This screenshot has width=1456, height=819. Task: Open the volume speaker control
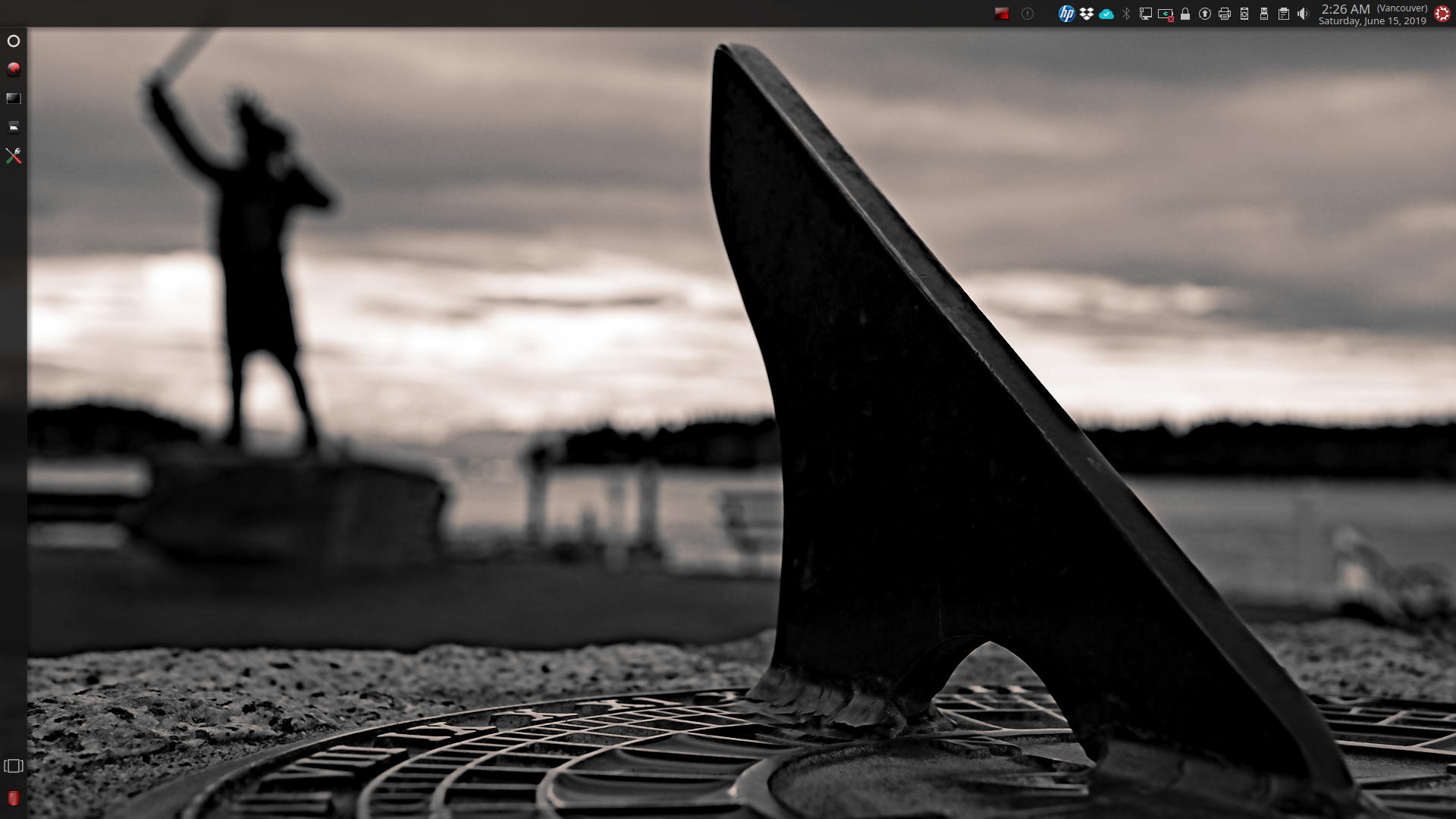(1303, 14)
